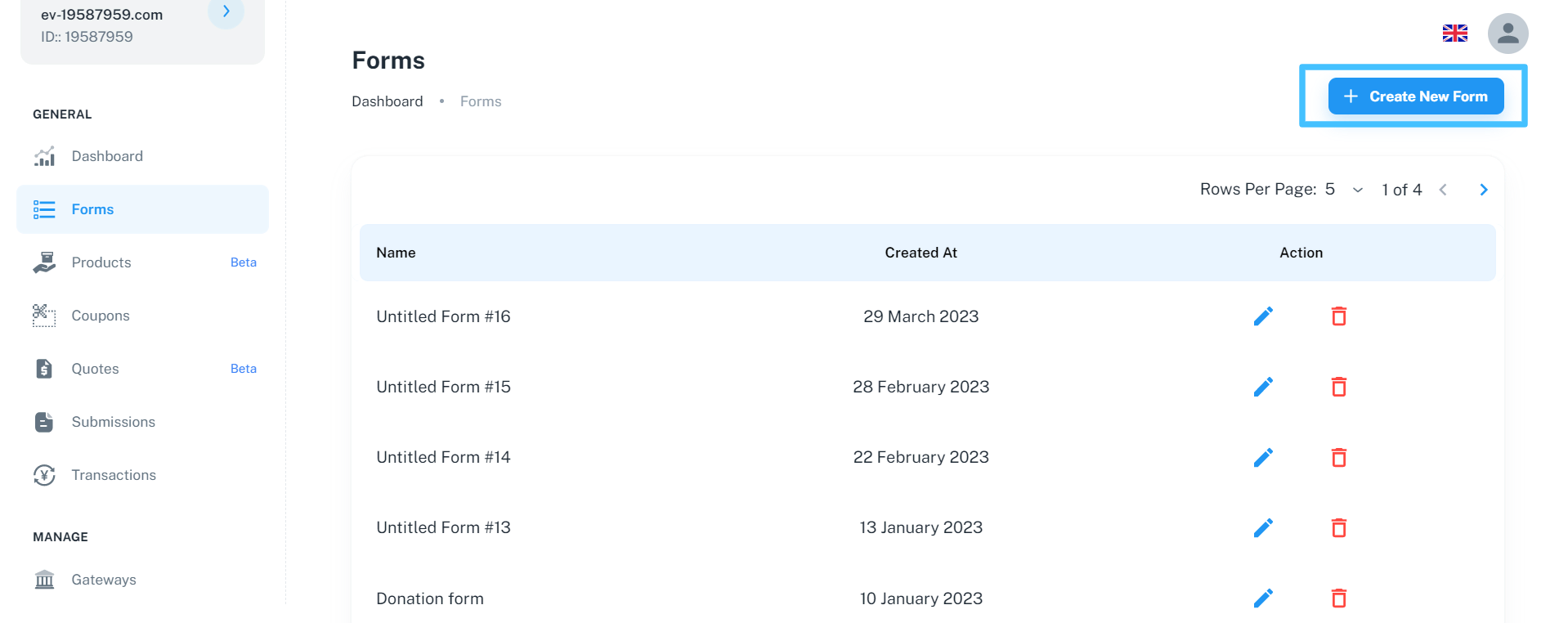Open Quotes in the sidebar
The height and width of the screenshot is (623, 1568).
coord(142,369)
